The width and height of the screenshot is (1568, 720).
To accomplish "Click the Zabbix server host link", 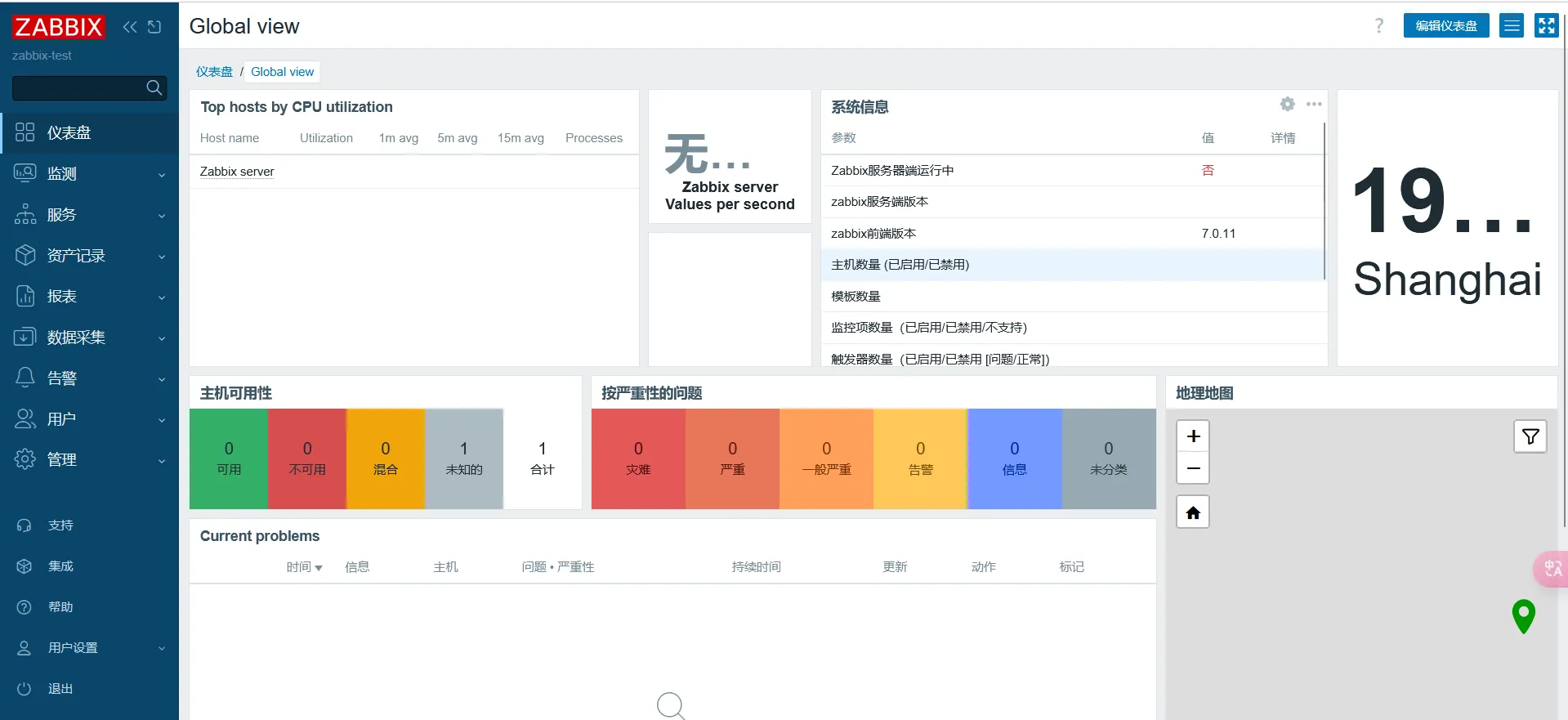I will coord(237,172).
